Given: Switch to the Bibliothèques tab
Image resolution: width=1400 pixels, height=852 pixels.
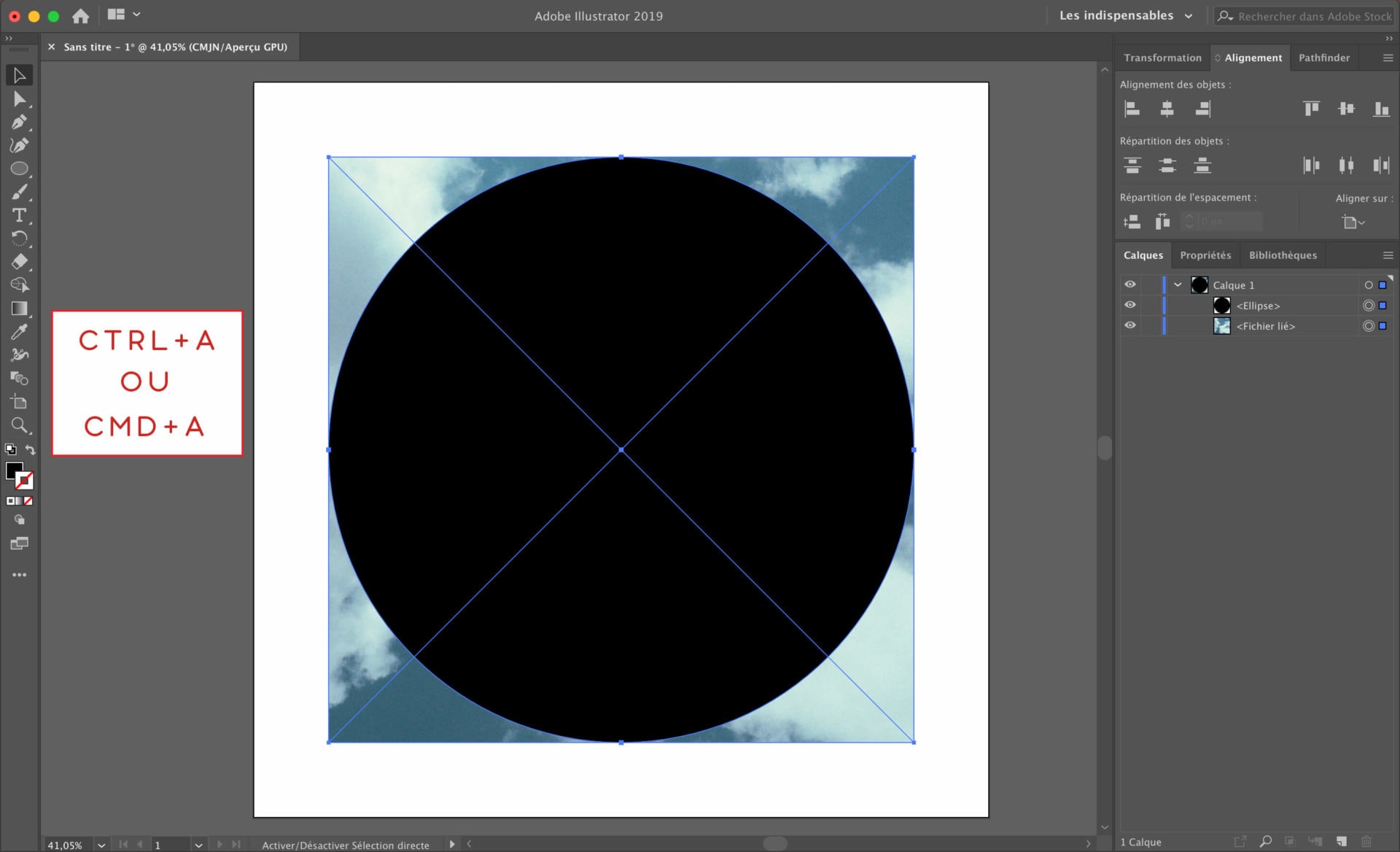Looking at the screenshot, I should pos(1283,255).
